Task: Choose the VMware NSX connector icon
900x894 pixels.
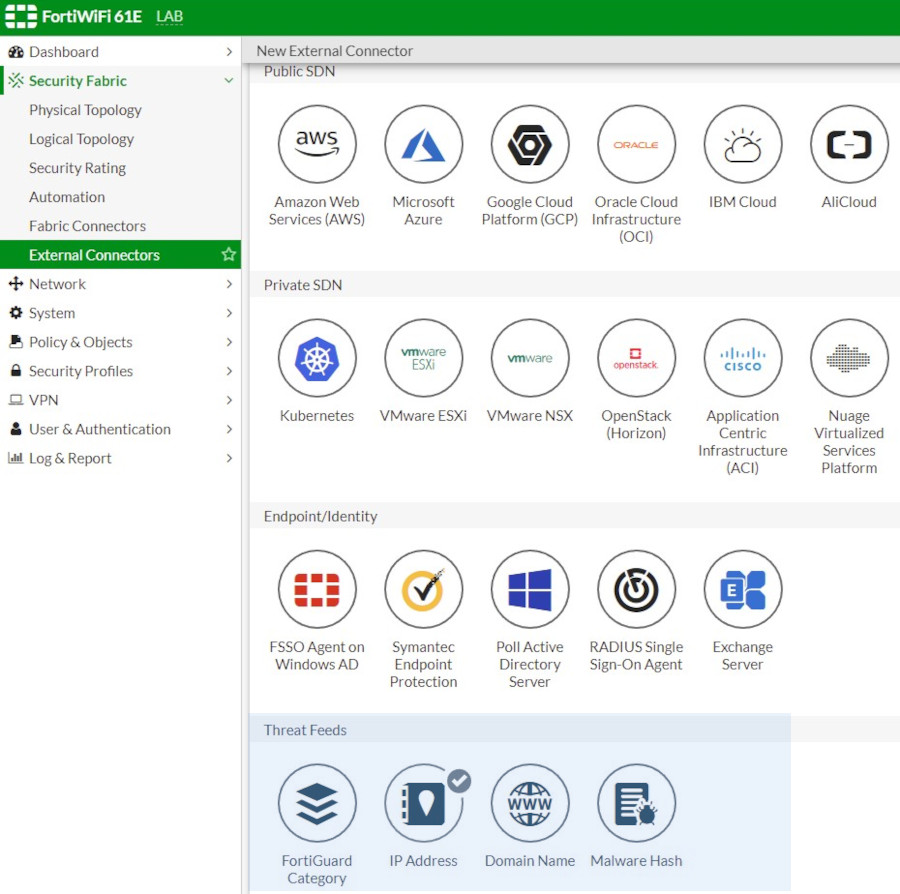Action: click(530, 358)
